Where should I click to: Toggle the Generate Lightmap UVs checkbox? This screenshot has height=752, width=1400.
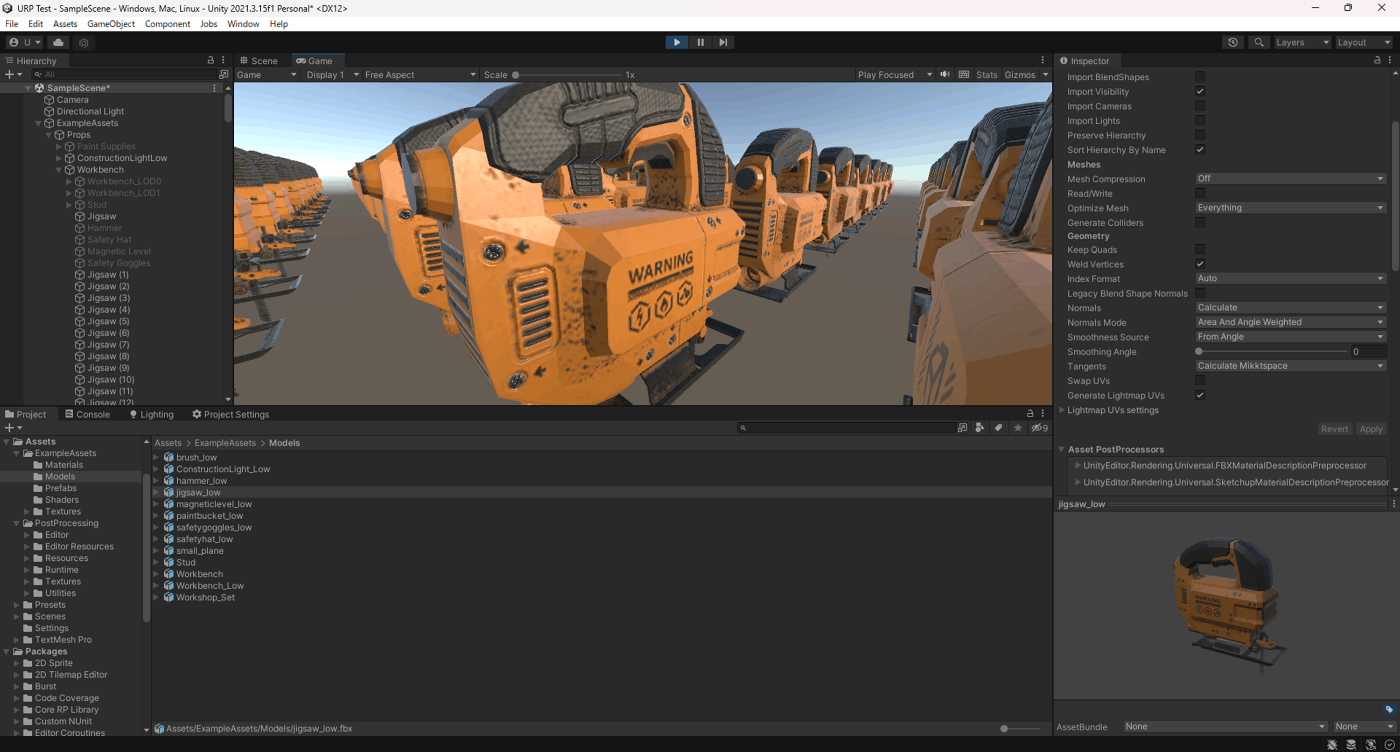[1200, 395]
